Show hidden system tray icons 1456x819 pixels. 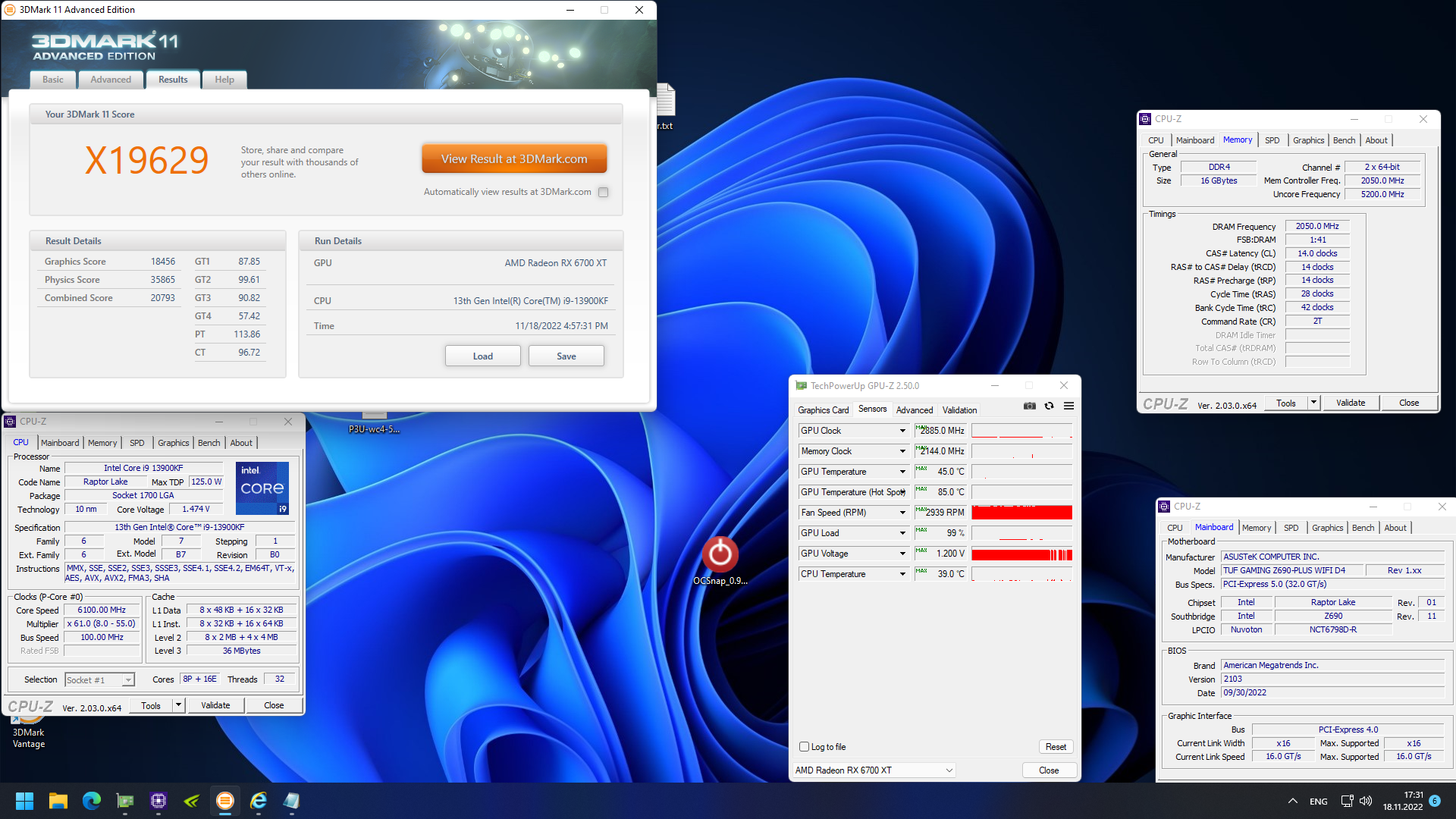tap(1292, 801)
